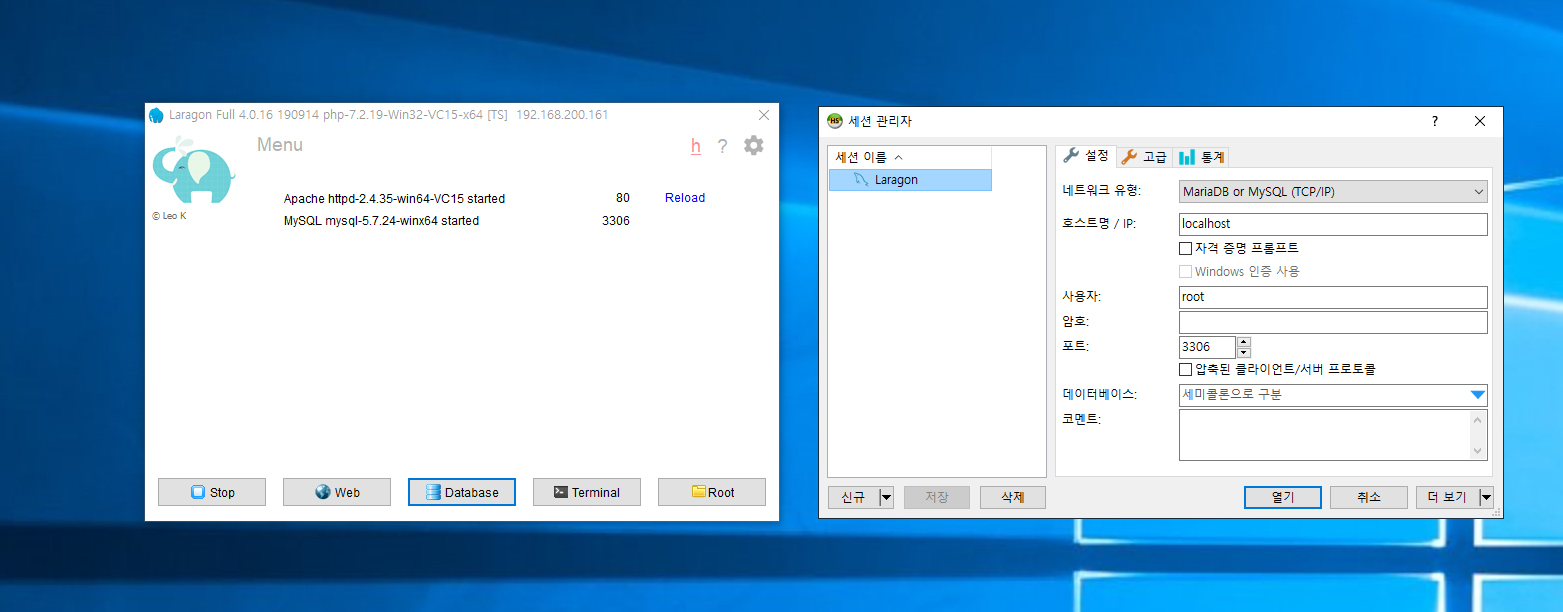
Task: Toggle 압축된 클라이언트/서버 프로토콜 checkbox
Action: [x=1186, y=369]
